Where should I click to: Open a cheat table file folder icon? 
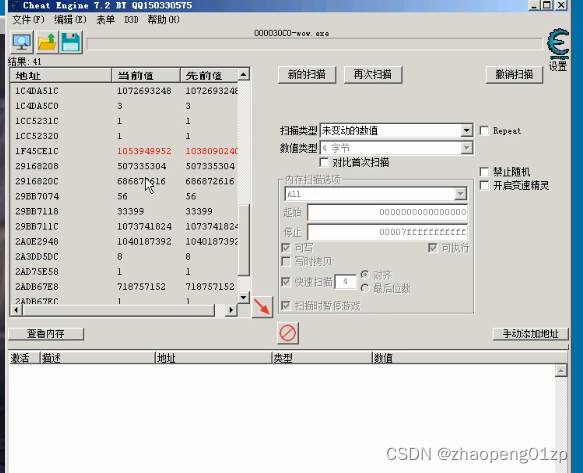click(x=46, y=42)
